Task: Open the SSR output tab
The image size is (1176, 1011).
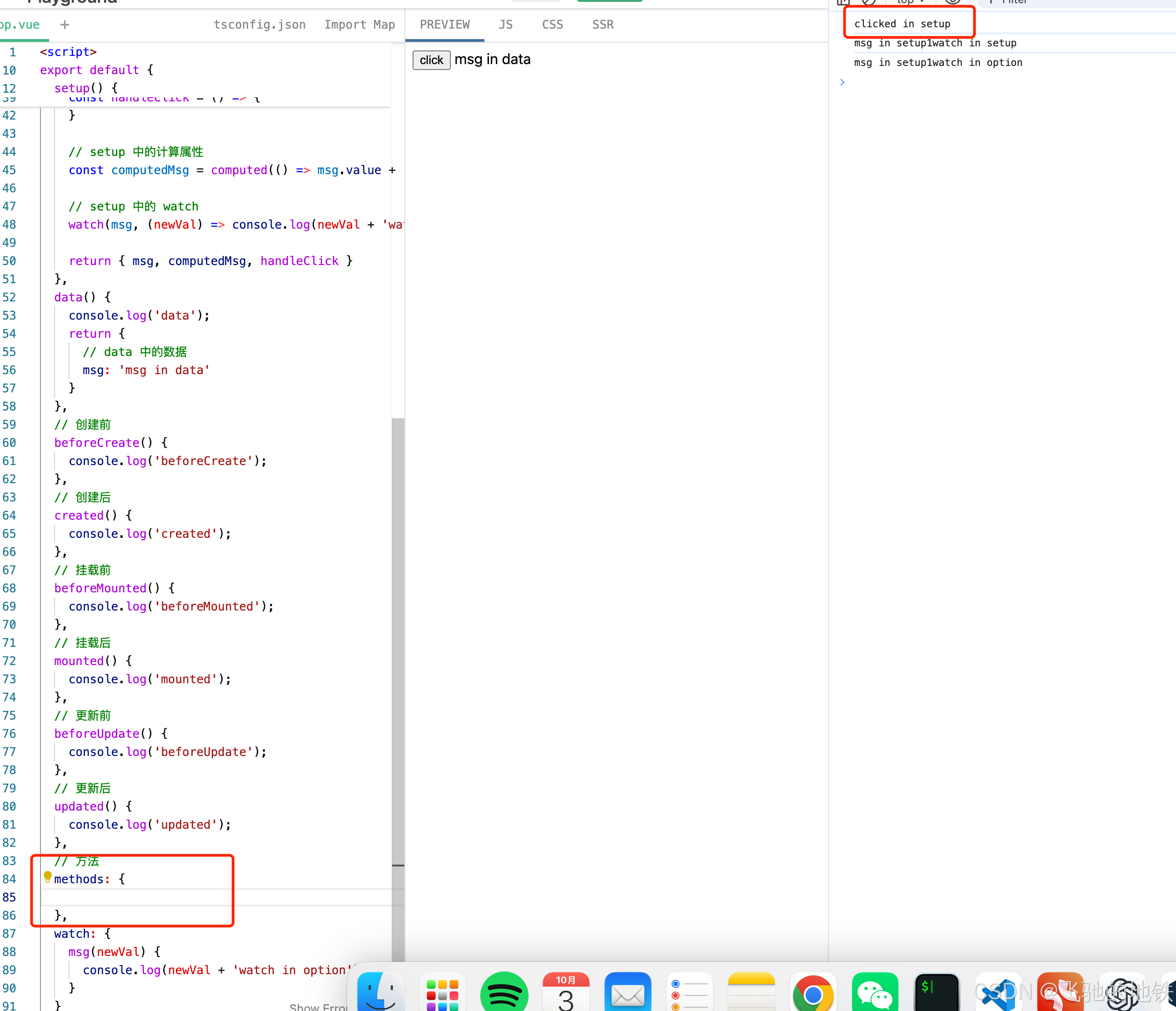Action: (x=603, y=25)
